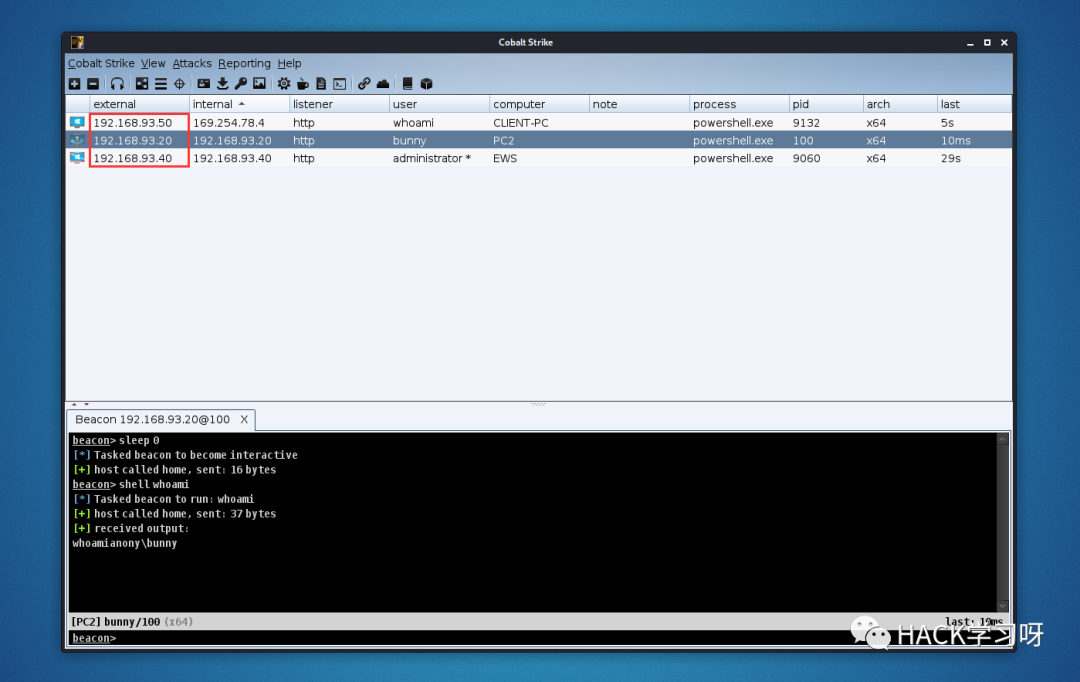Screen dimensions: 1080x682
Task: Sort sessions by the internal column header
Action: click(x=239, y=104)
